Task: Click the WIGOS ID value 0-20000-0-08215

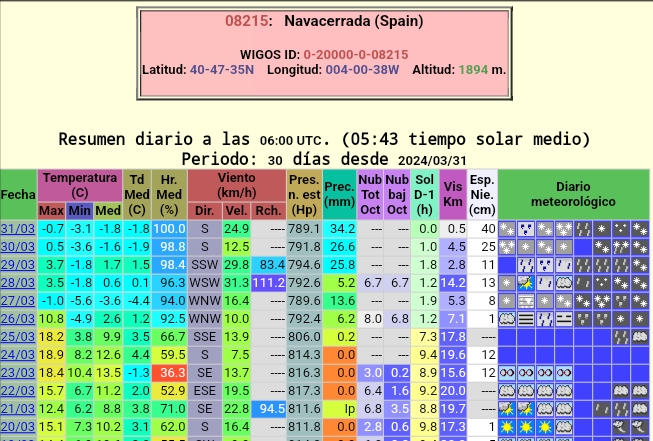Action: click(356, 55)
